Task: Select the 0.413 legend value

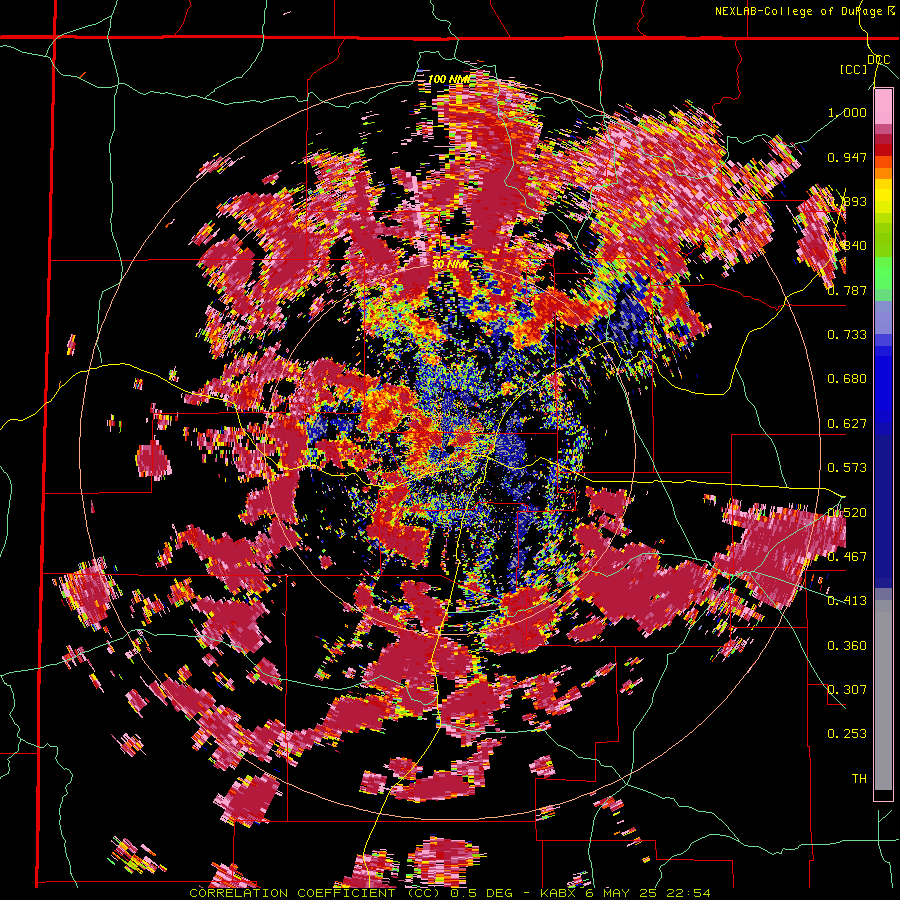Action: point(847,601)
